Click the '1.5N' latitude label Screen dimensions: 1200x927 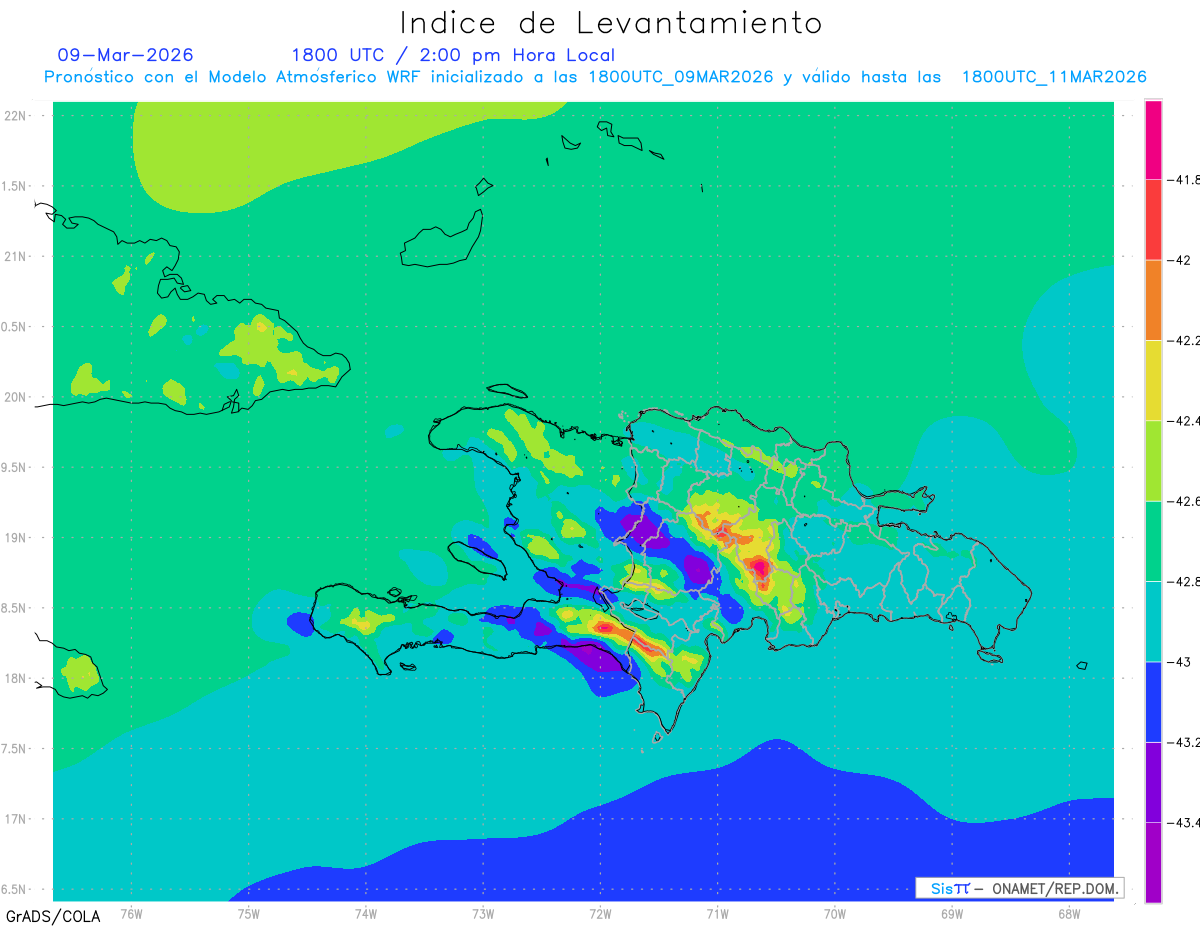[x=14, y=186]
